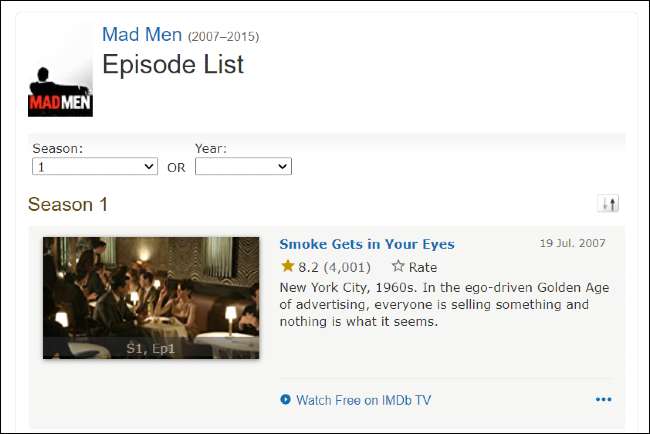Open the three-dot more options menu
This screenshot has height=434, width=650.
603,400
